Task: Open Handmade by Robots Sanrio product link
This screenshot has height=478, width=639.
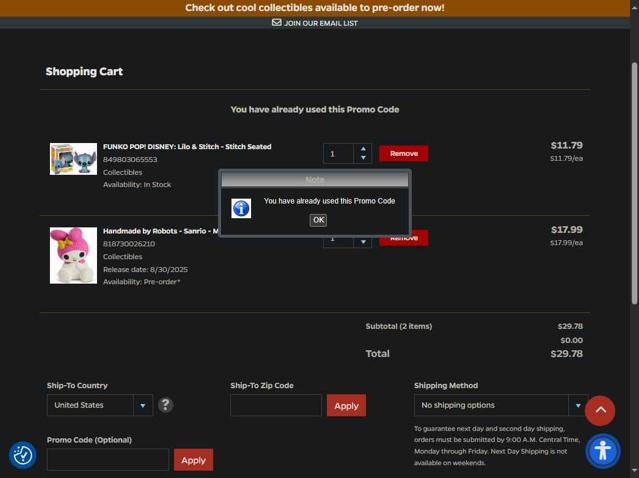Action: coord(161,231)
